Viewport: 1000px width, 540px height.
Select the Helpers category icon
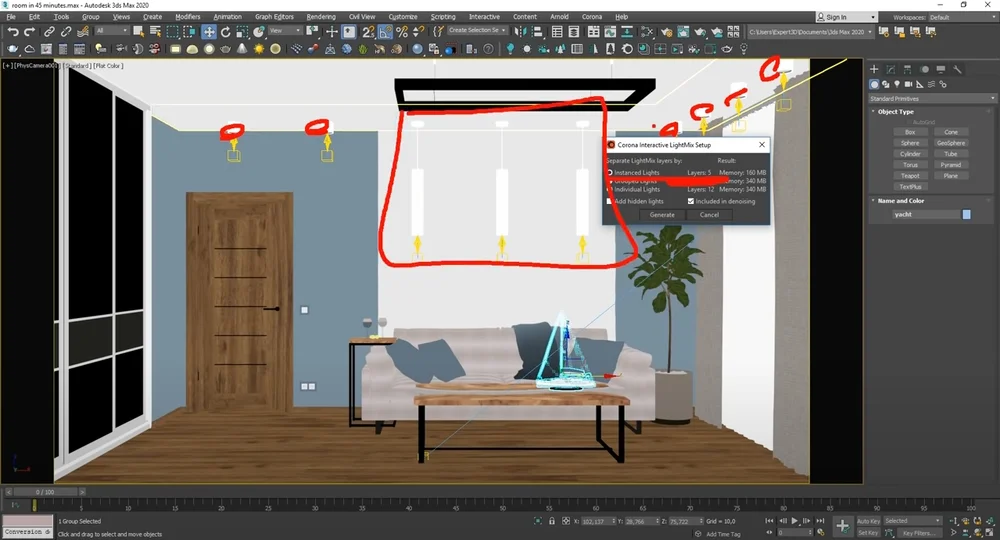[x=920, y=84]
